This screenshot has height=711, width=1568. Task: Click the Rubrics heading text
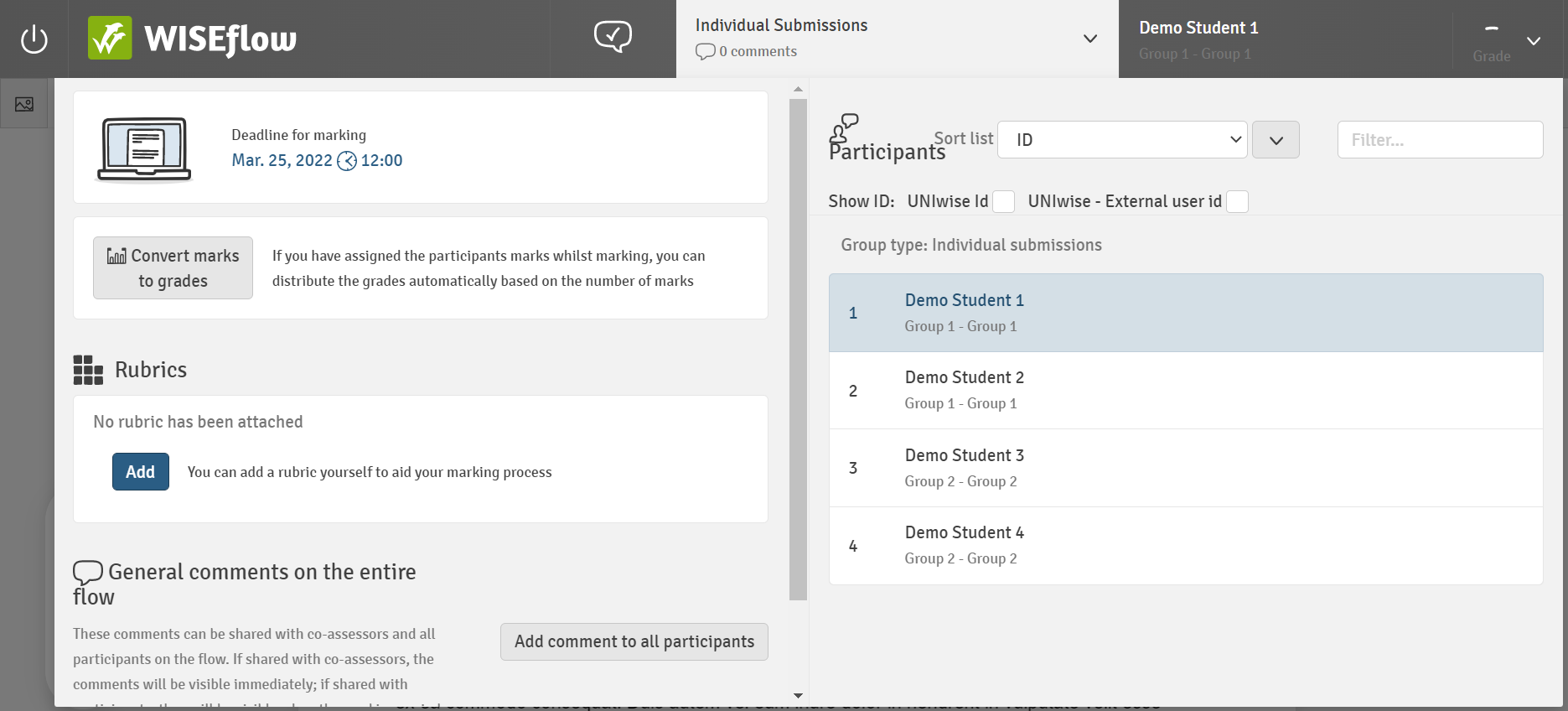click(151, 370)
